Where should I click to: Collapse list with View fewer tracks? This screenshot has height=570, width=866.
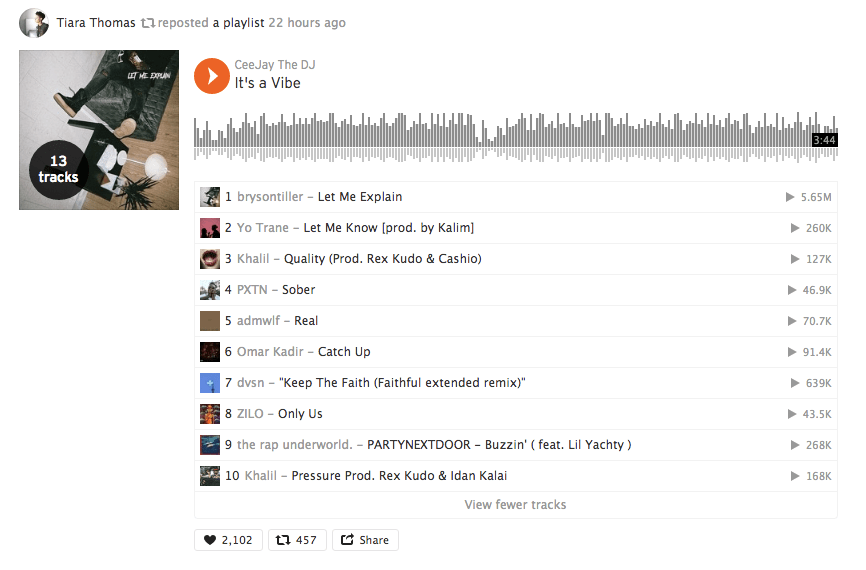pyautogui.click(x=515, y=504)
